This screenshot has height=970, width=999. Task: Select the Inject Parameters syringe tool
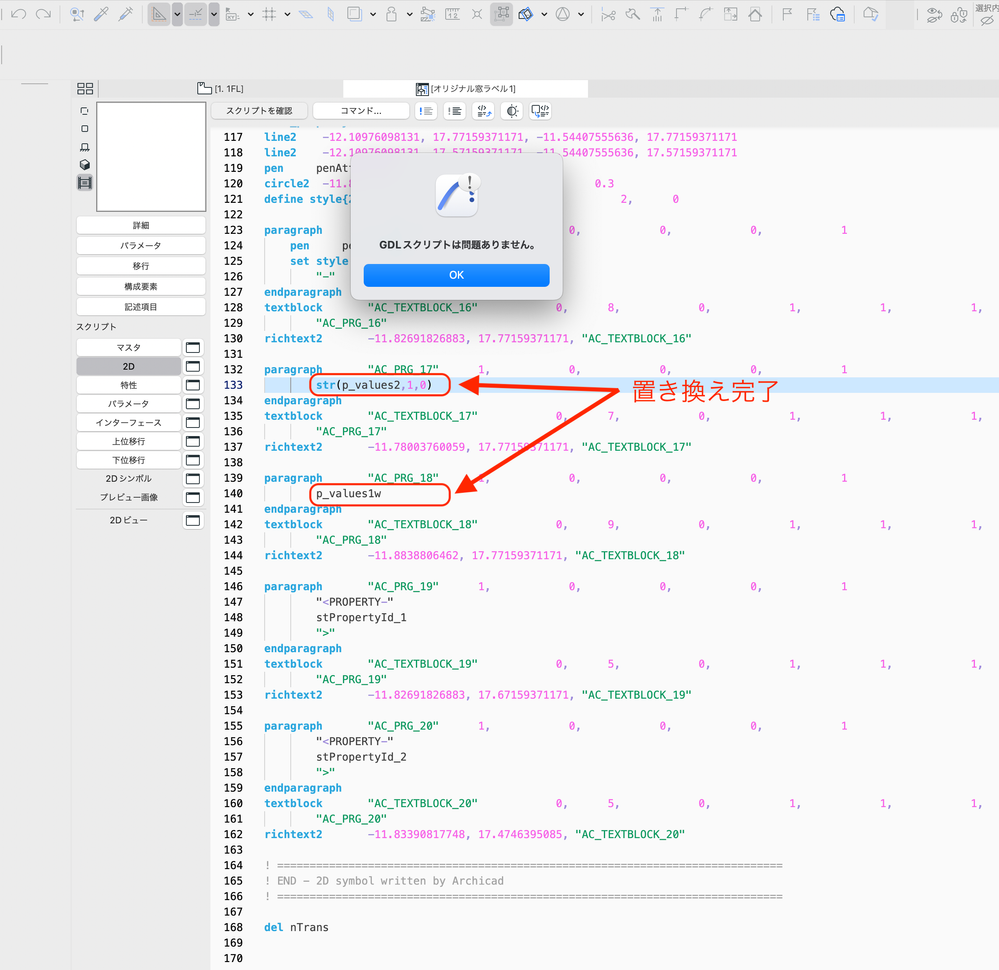(126, 14)
